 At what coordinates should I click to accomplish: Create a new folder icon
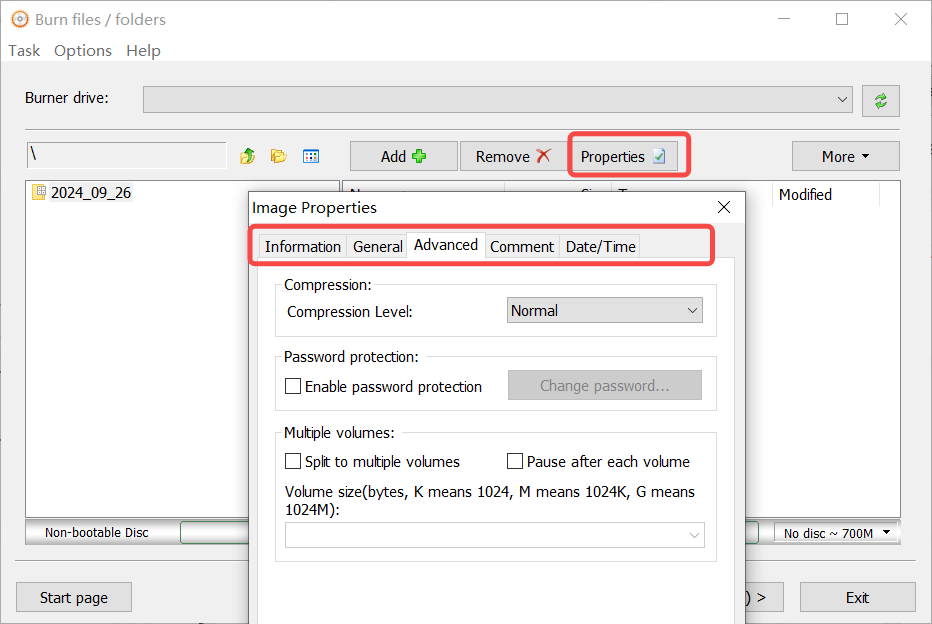click(x=278, y=156)
